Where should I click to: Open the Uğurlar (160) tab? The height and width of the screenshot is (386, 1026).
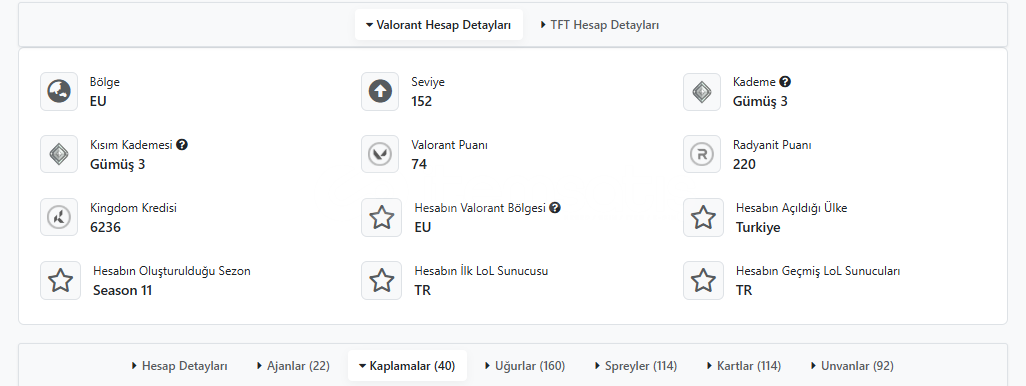tap(525, 366)
